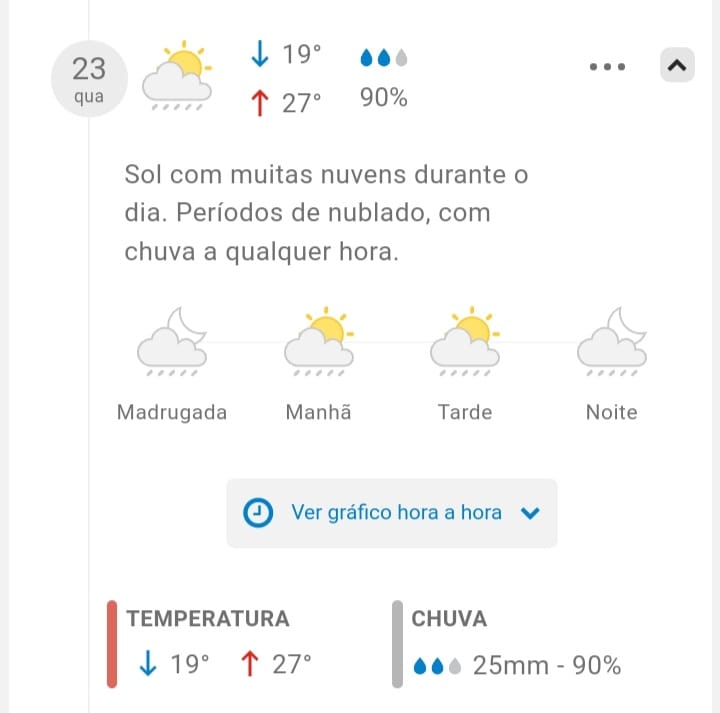The height and width of the screenshot is (713, 720).
Task: Open Ver gráfico hora a hora
Action: pos(396,513)
